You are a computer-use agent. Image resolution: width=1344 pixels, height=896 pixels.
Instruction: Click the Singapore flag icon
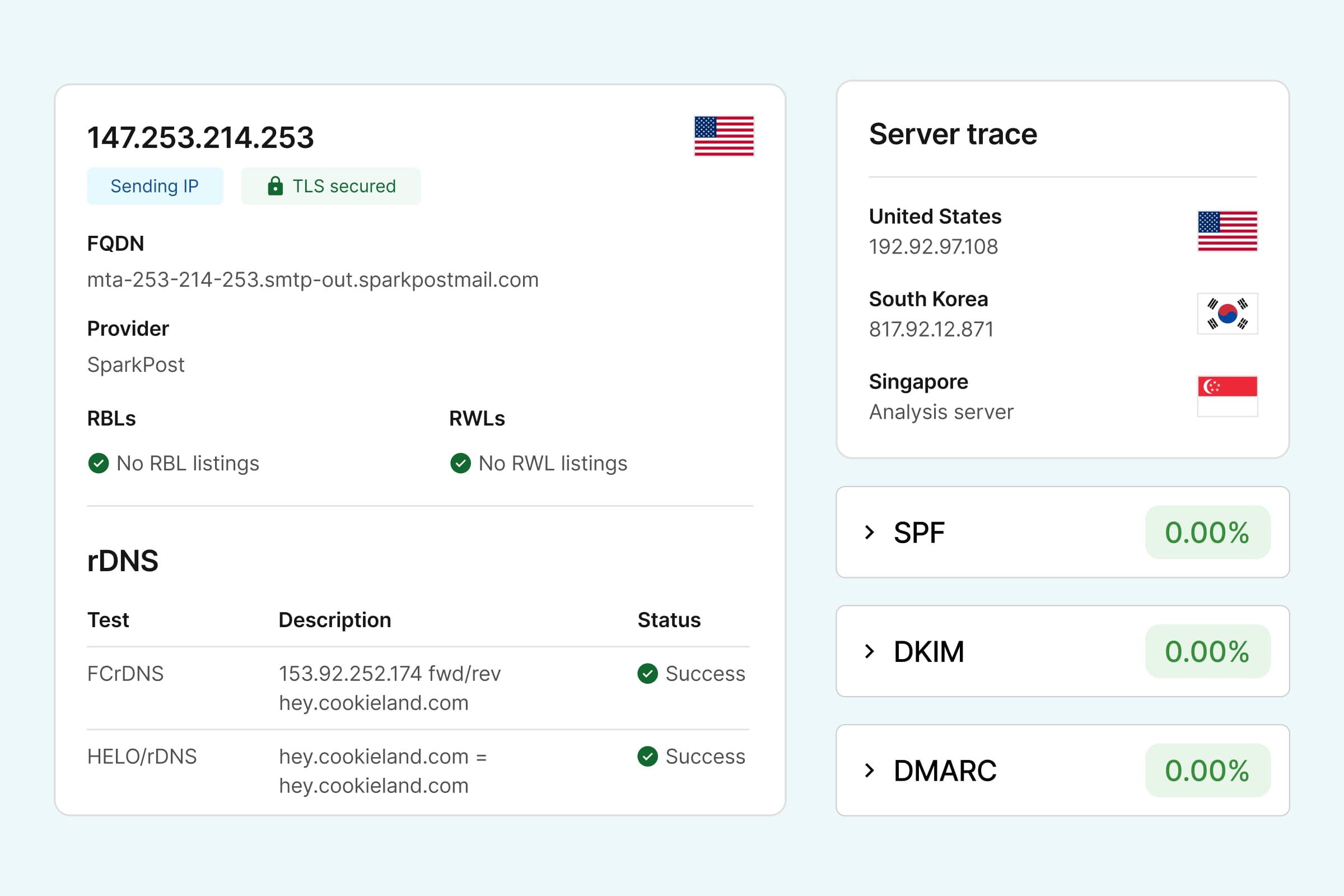[x=1227, y=396]
